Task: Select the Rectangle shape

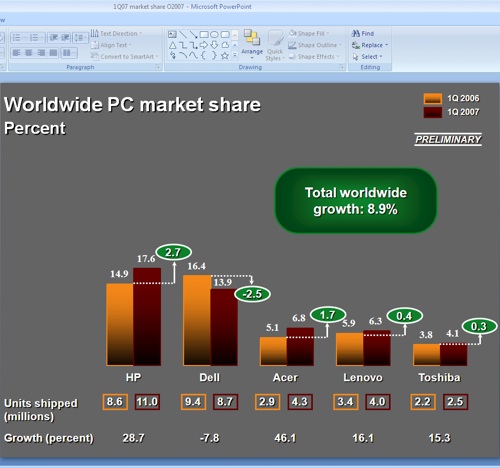Action: click(204, 34)
